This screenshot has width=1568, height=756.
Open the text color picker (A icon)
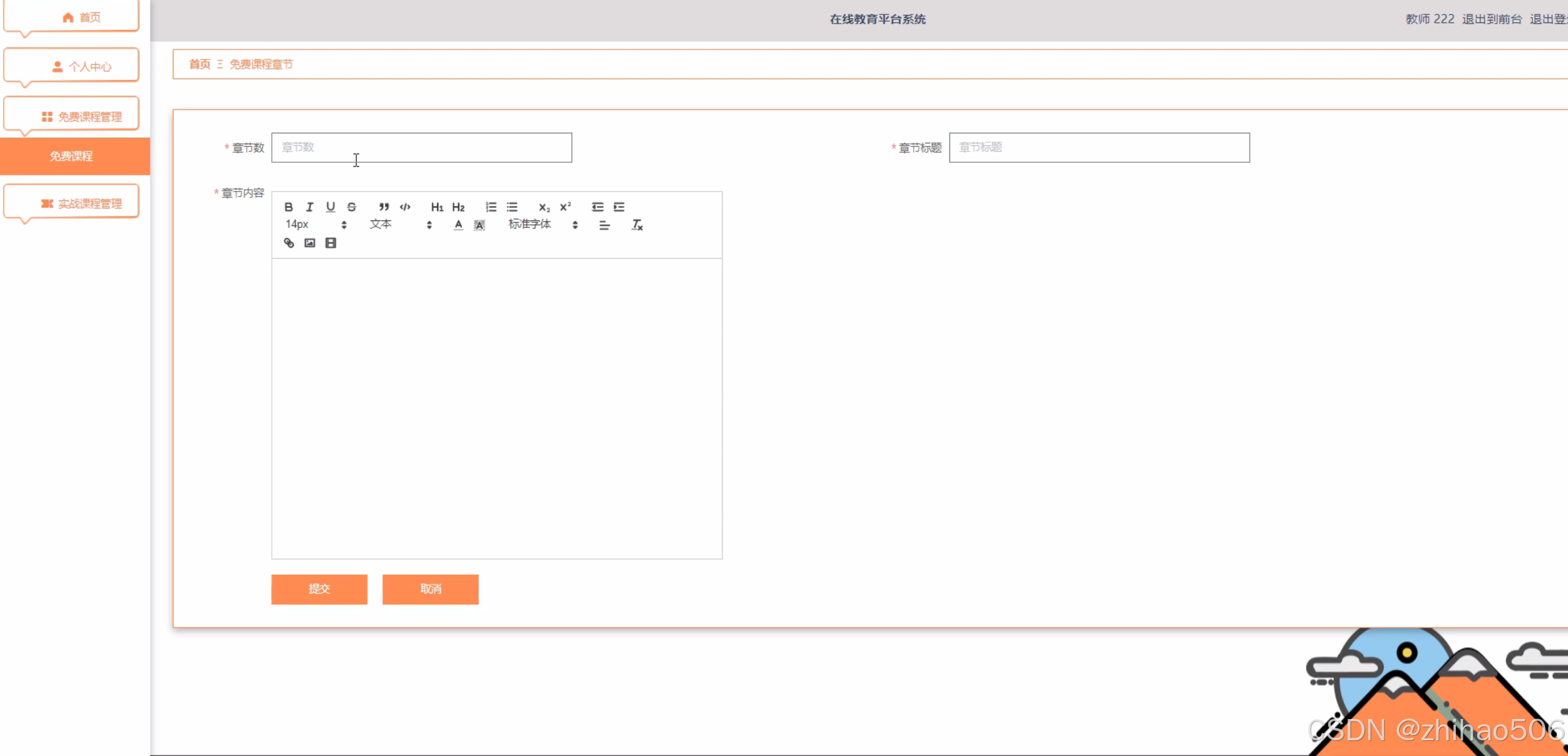coord(458,225)
